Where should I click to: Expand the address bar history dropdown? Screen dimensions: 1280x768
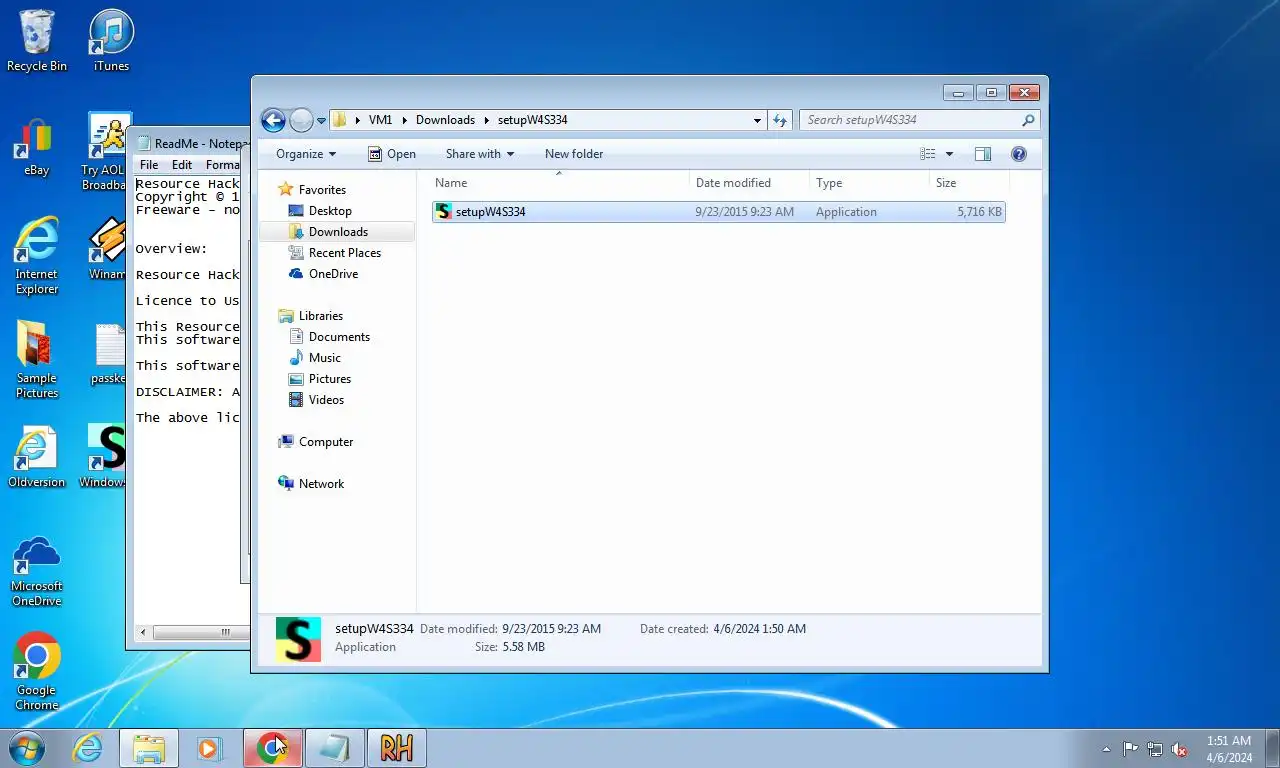click(x=757, y=120)
